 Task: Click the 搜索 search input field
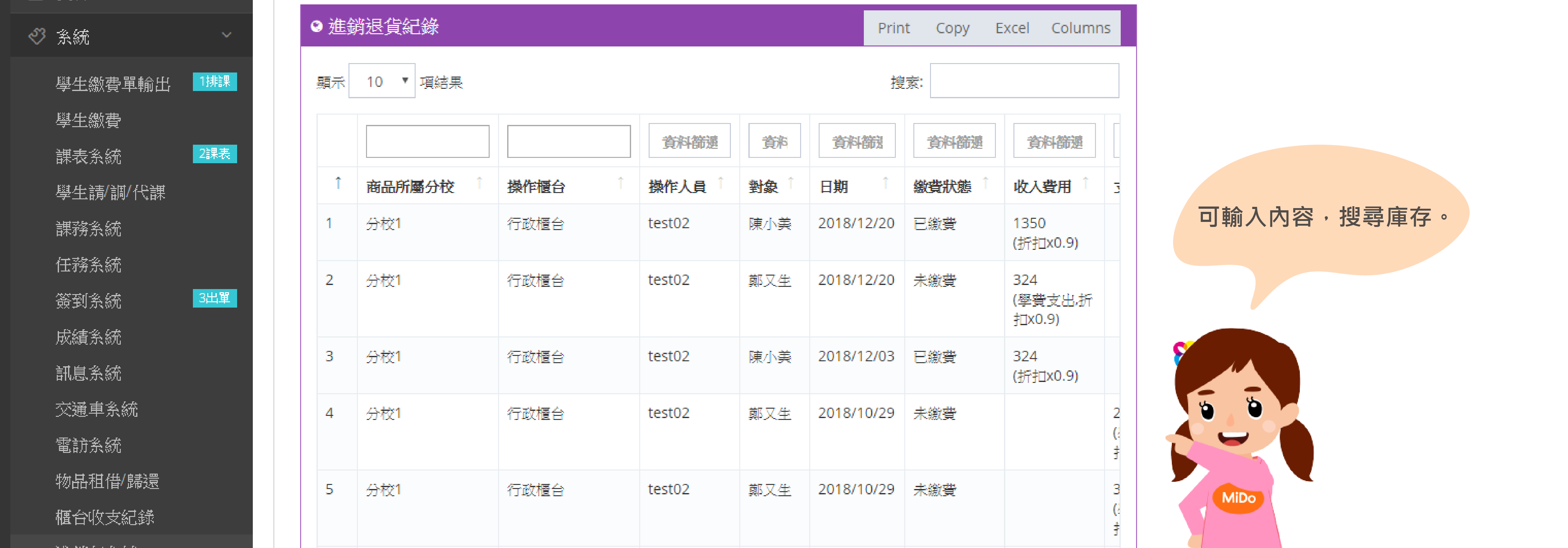click(x=1024, y=81)
